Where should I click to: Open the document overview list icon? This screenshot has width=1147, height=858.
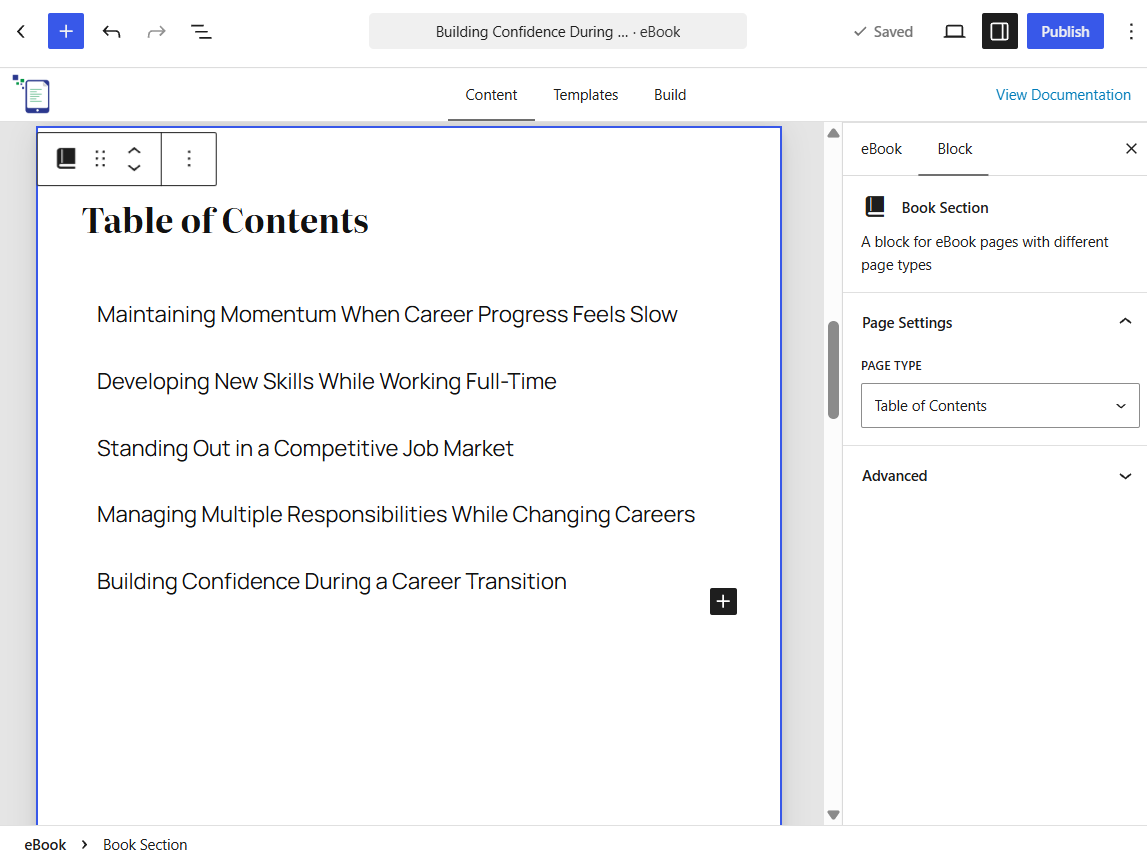[201, 31]
